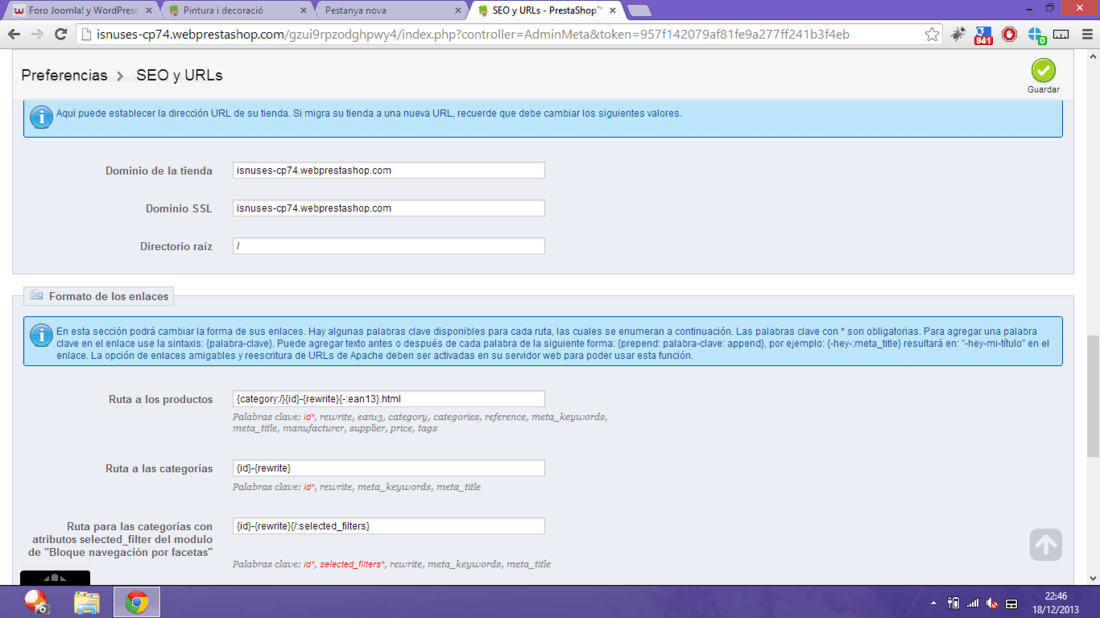Click the Ruta a los productos label

click(x=161, y=399)
